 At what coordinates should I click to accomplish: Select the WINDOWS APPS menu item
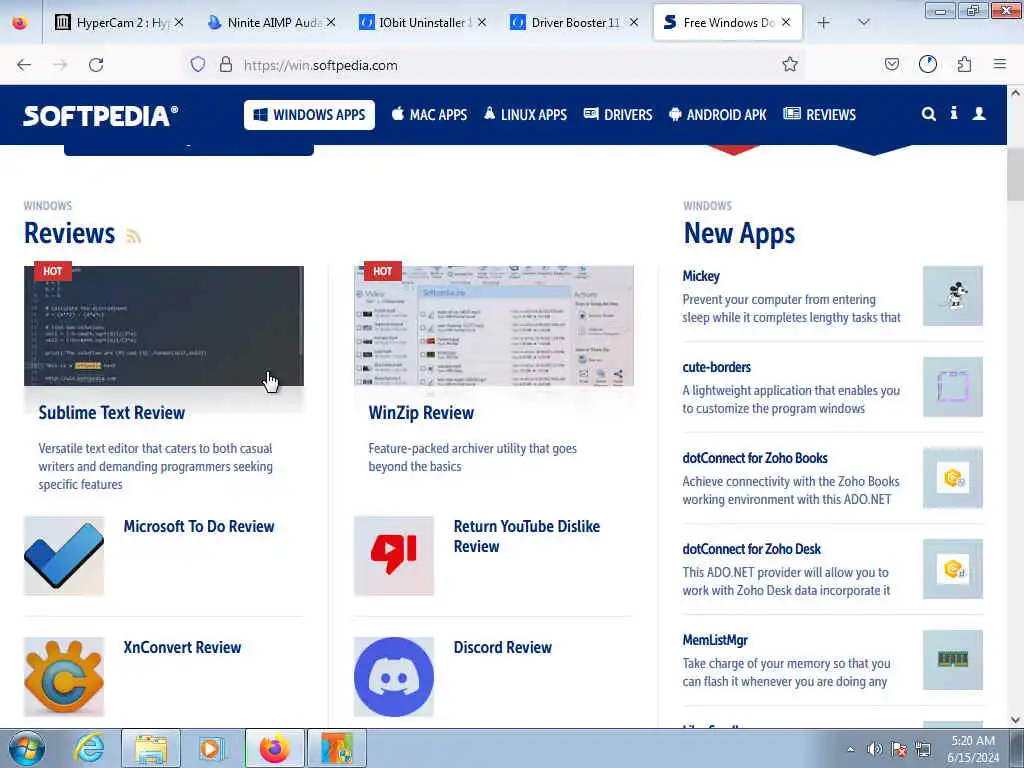310,115
